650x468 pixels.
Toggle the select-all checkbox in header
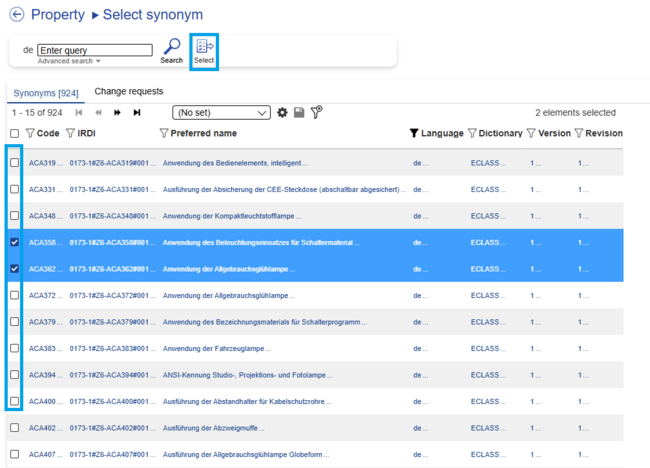(x=14, y=133)
